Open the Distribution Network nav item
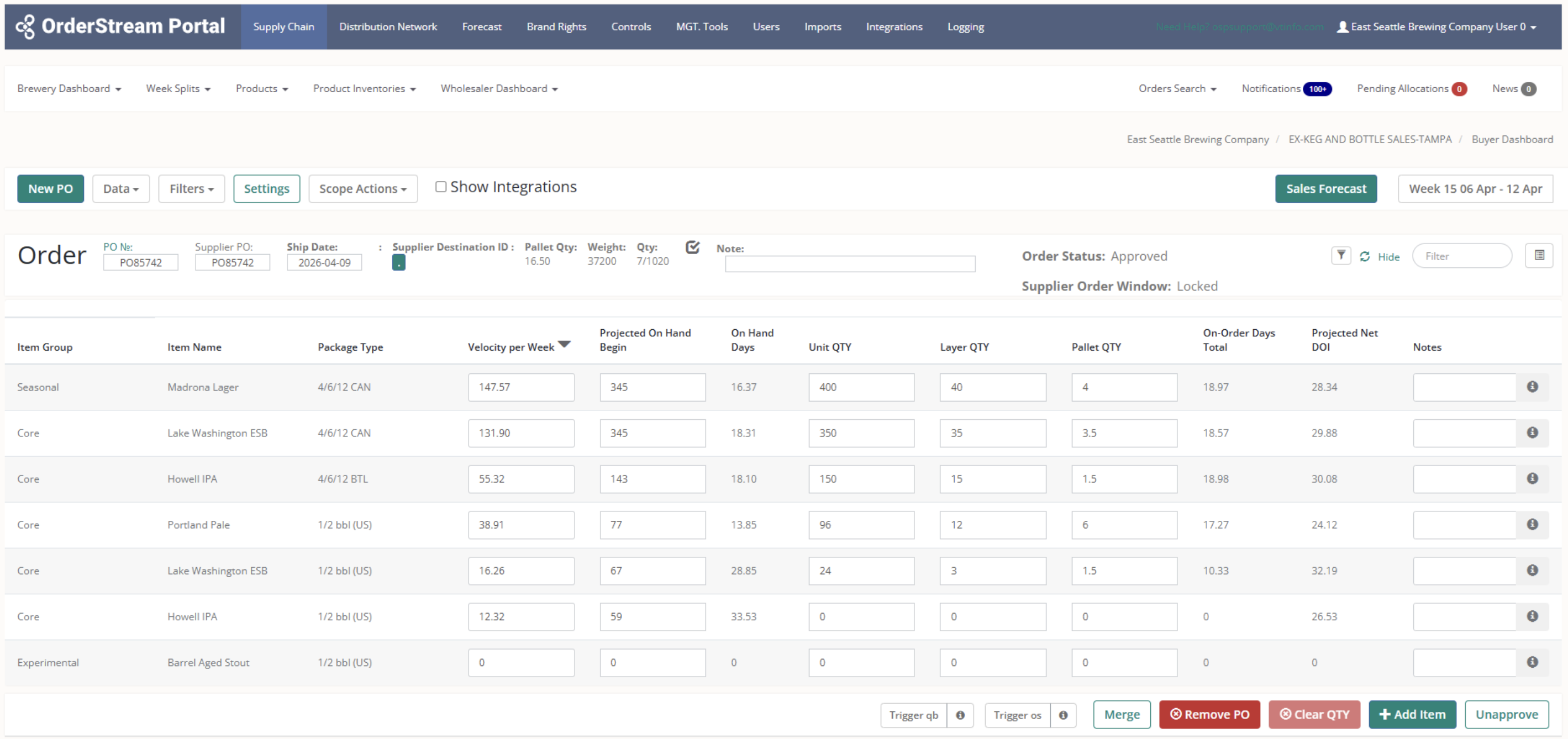Viewport: 1568px width, 739px height. coord(388,27)
